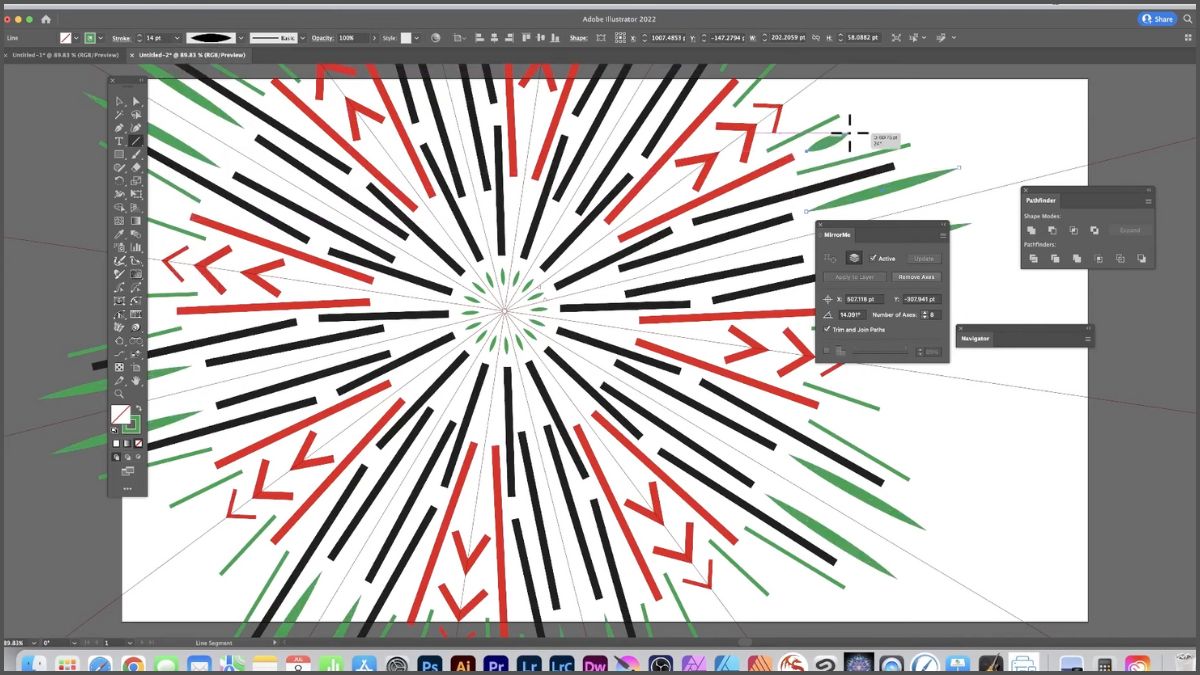Click Pathfinder Unite shape mode icon

[x=1031, y=230]
